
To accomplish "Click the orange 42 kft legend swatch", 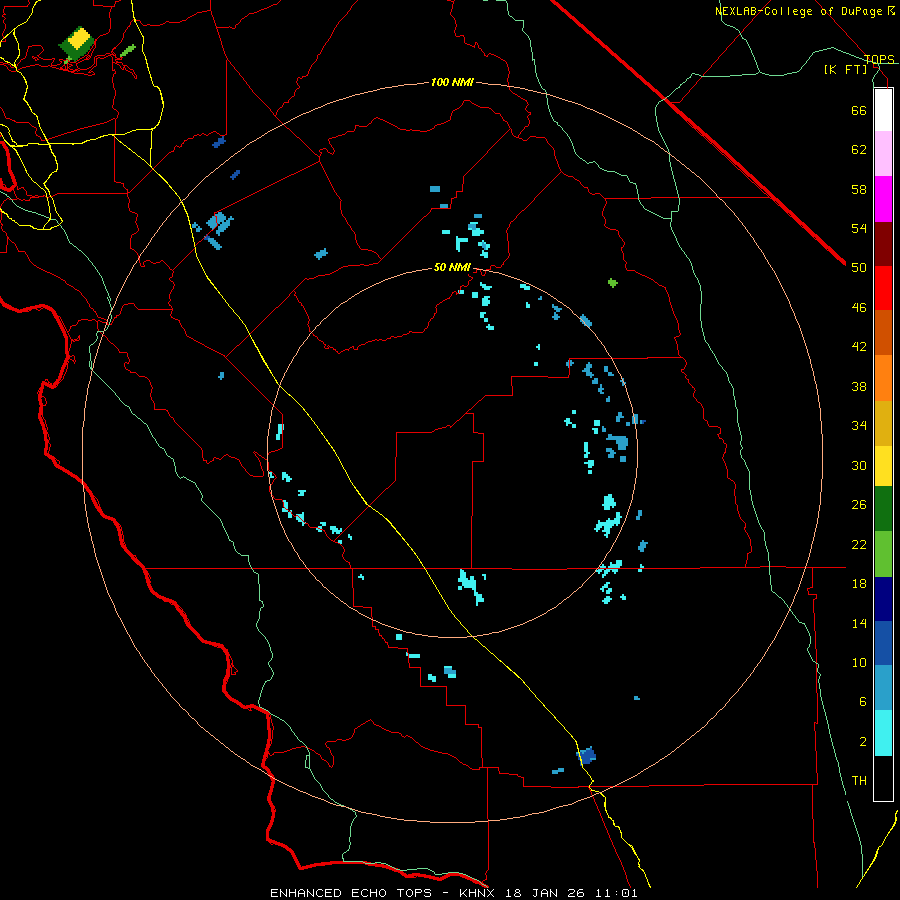I will (x=883, y=378).
